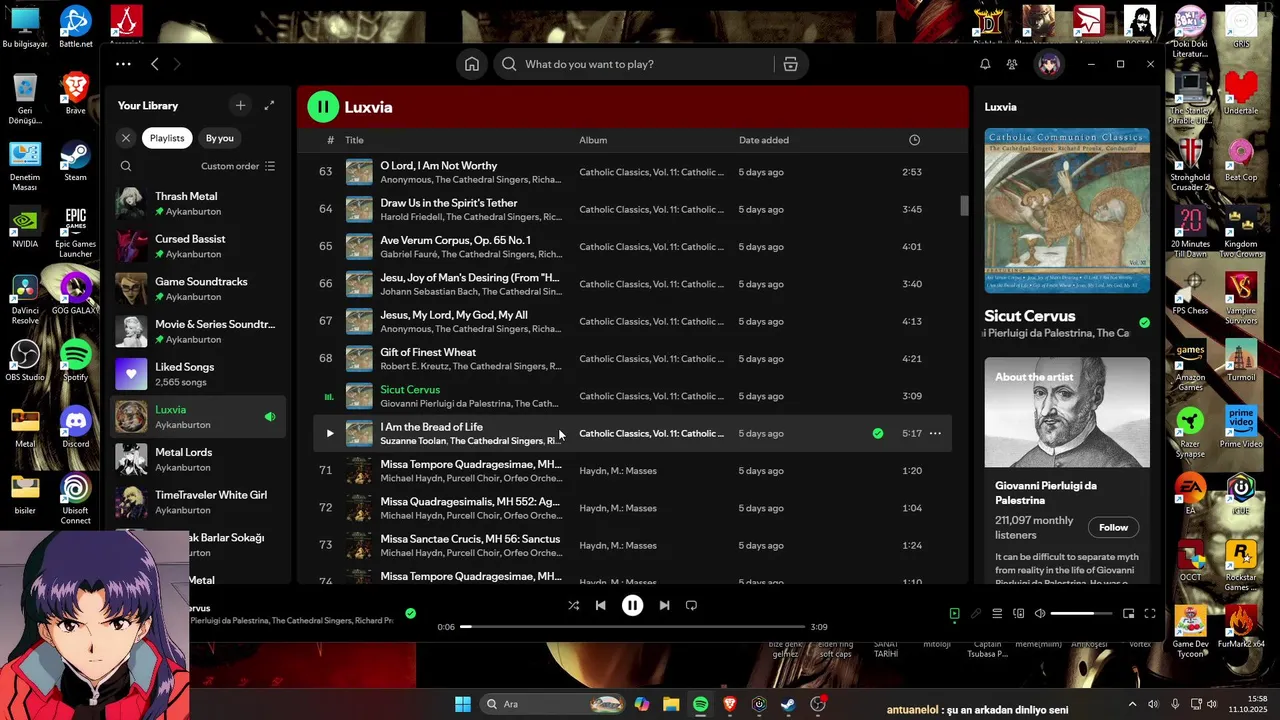Mute with the speaker icon
The width and height of the screenshot is (1280, 720).
coord(1040,614)
